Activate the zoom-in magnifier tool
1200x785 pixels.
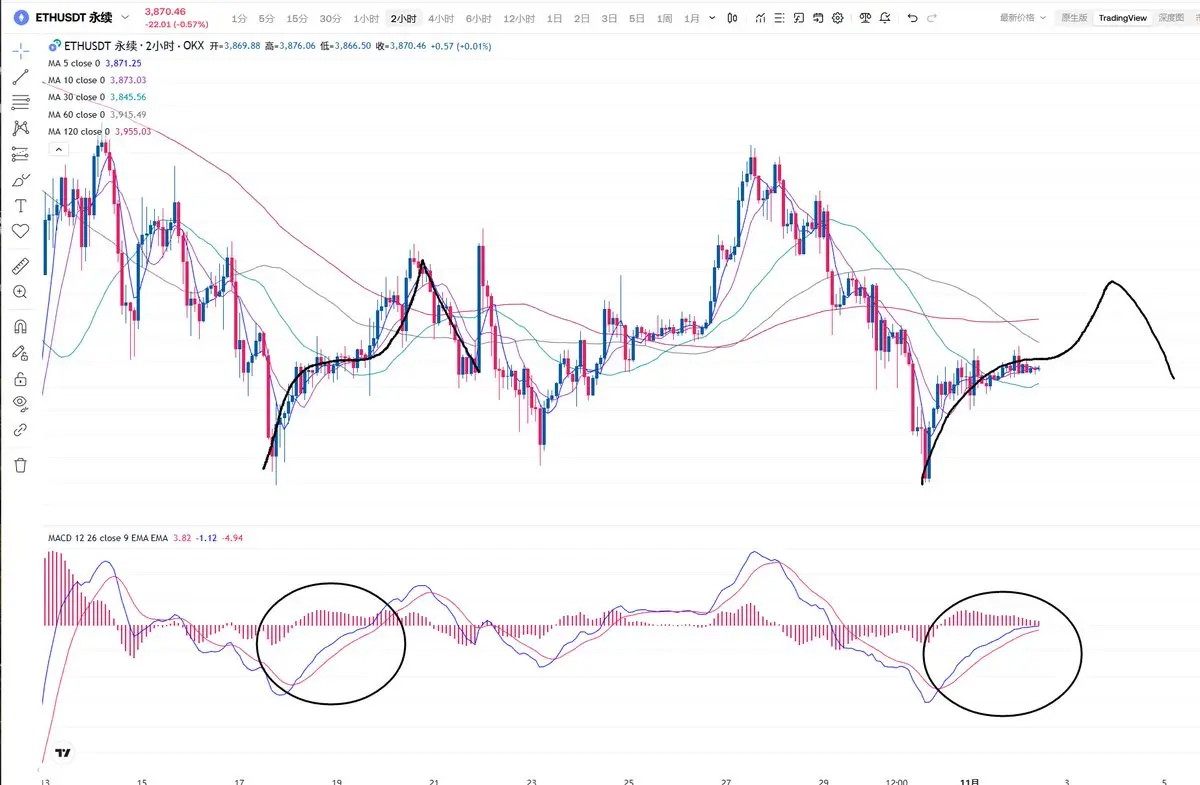20,292
